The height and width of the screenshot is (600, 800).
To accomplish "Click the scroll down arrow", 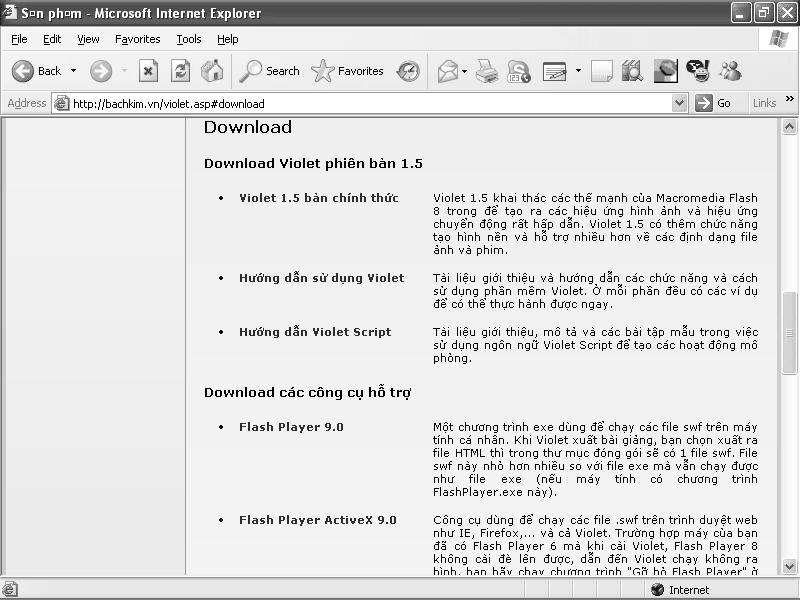I will pyautogui.click(x=789, y=566).
